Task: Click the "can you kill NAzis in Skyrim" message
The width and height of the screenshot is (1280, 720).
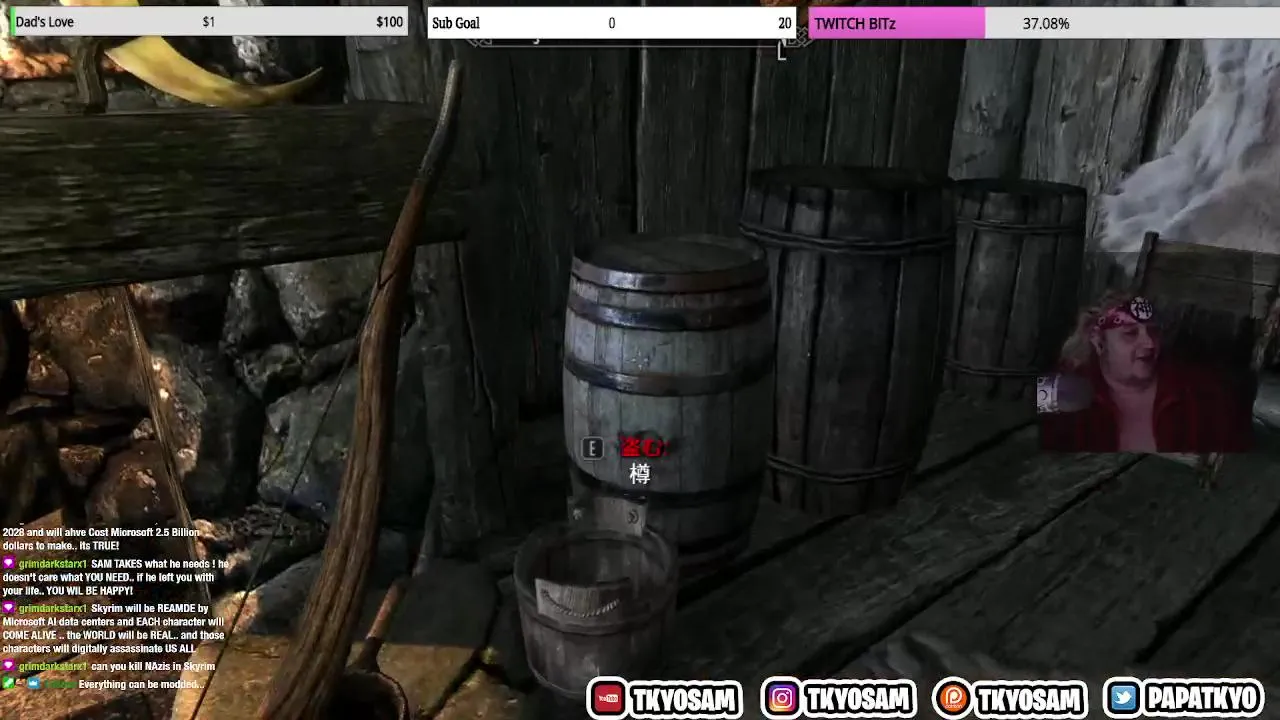Action: tap(153, 666)
